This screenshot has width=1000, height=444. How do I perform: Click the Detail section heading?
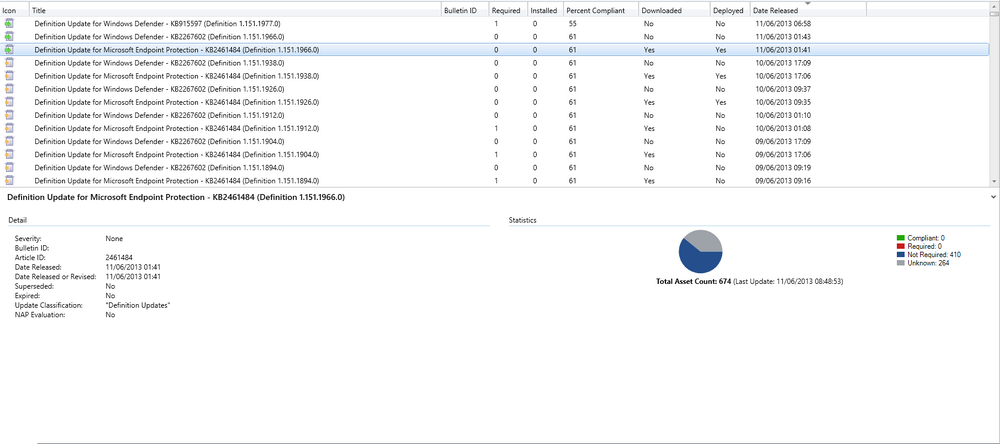(x=17, y=220)
